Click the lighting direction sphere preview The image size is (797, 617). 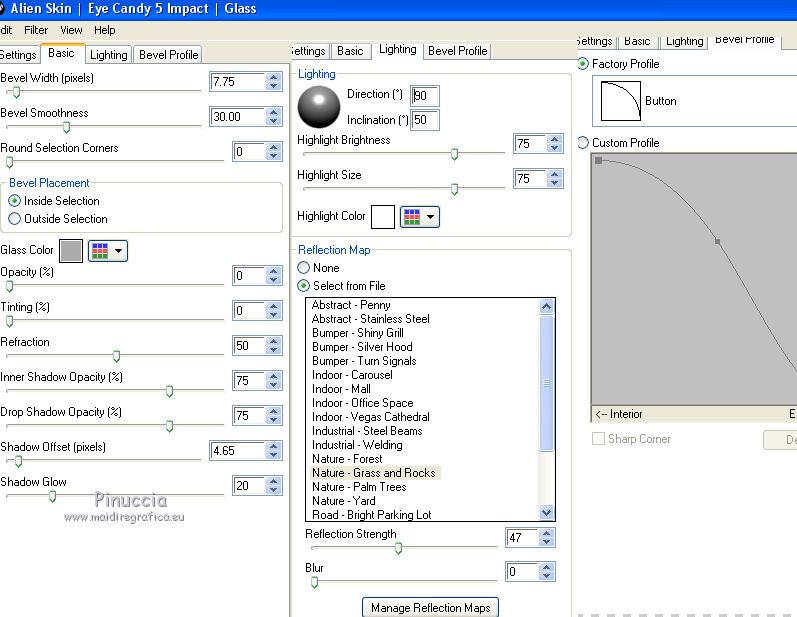point(319,106)
